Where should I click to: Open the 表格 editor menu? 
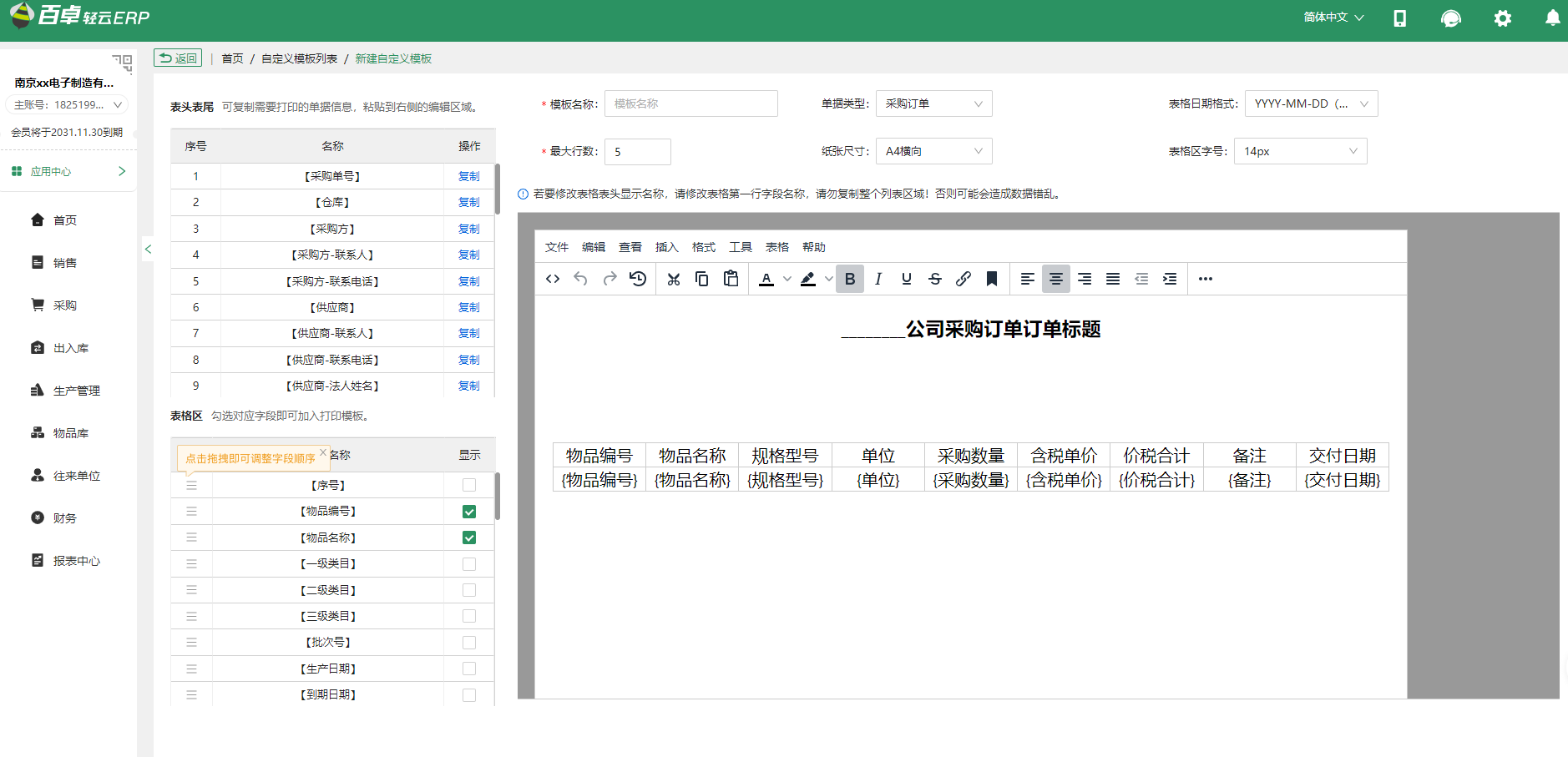[x=777, y=247]
